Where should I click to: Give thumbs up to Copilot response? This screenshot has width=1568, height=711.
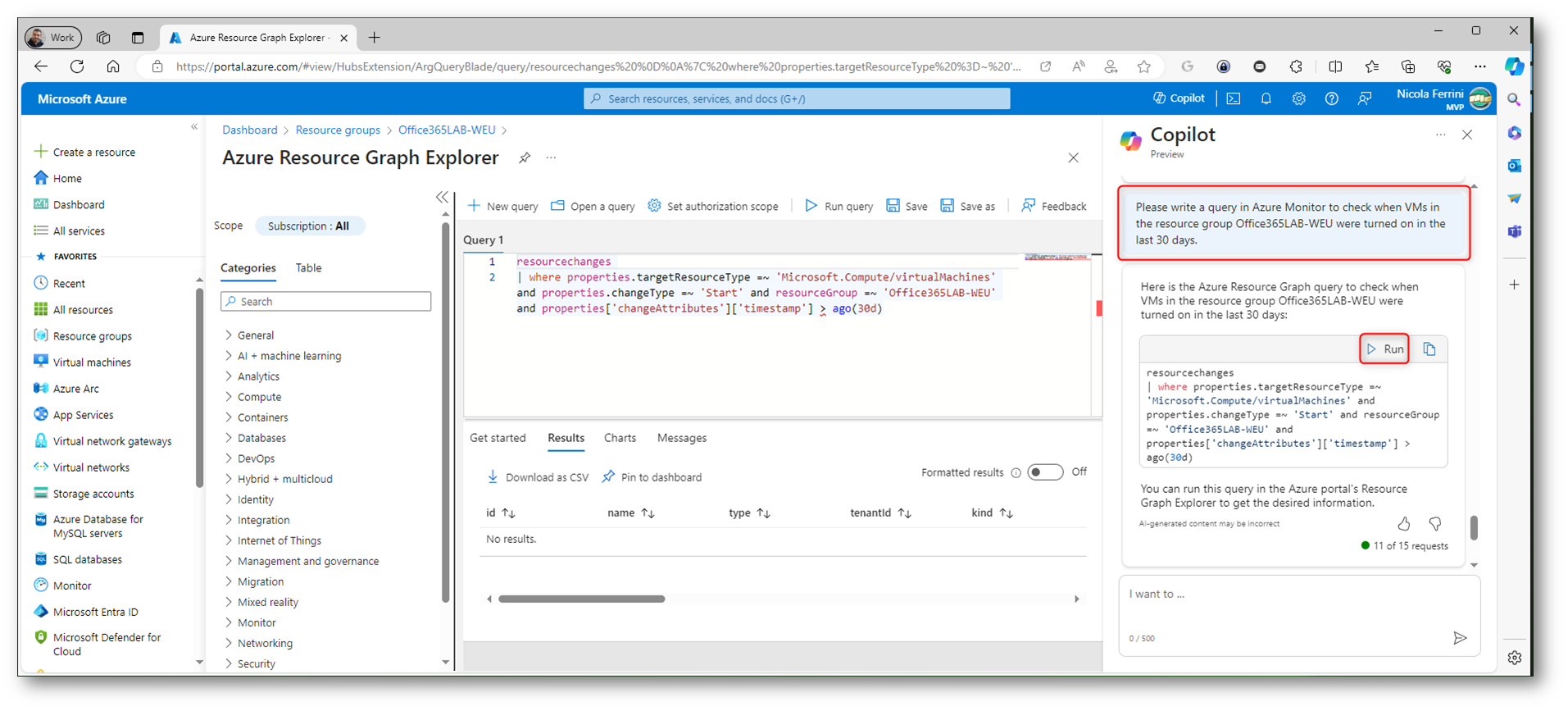1404,523
